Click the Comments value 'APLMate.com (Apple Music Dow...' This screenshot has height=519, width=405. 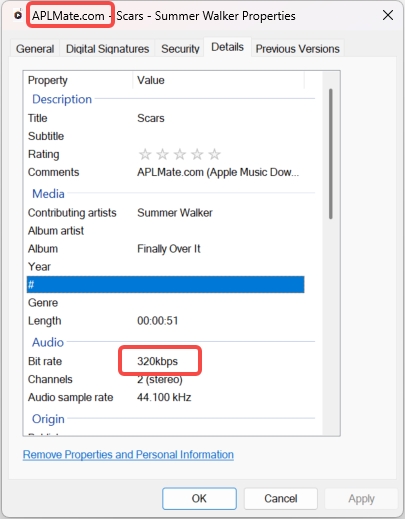(x=218, y=172)
